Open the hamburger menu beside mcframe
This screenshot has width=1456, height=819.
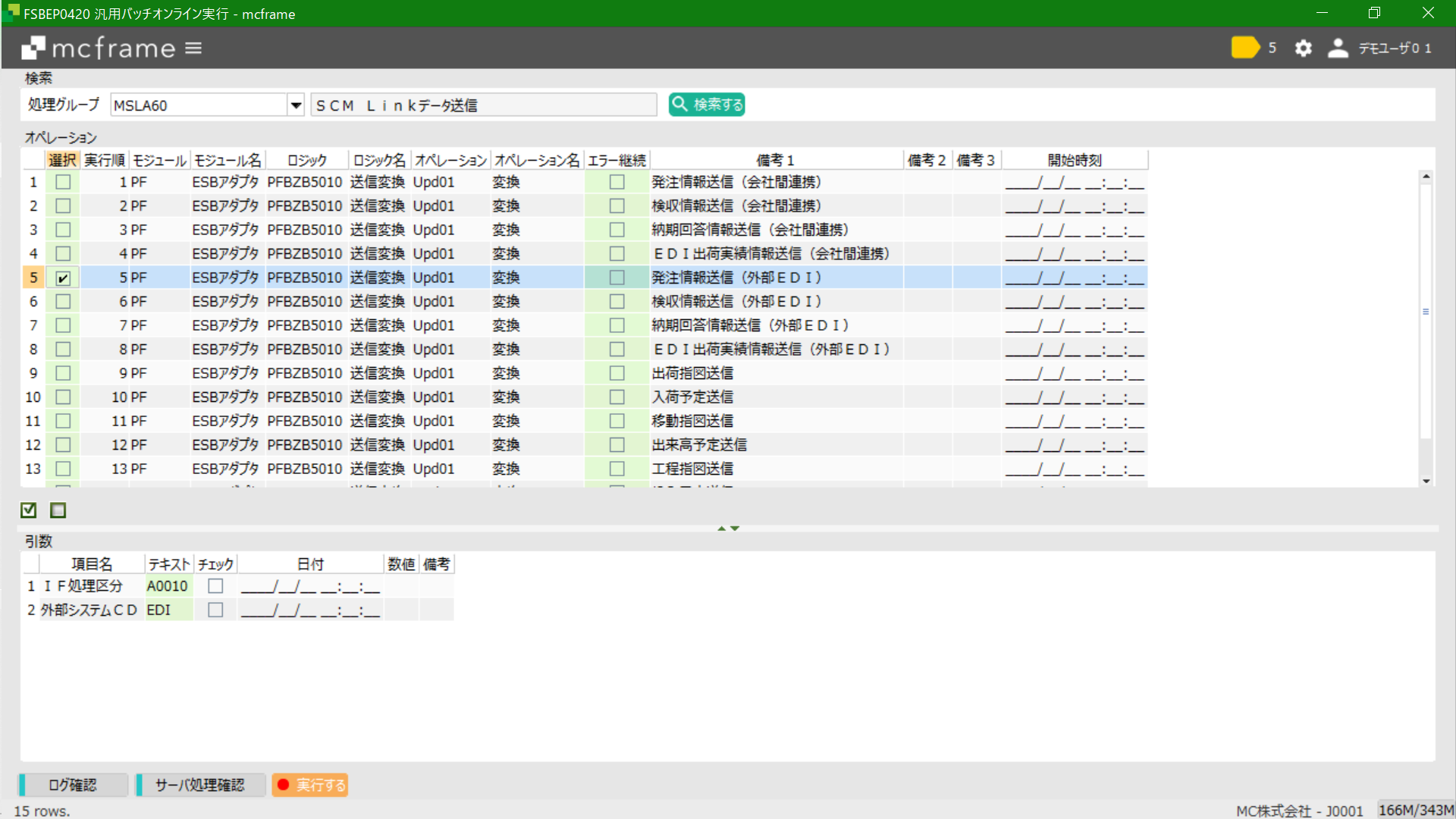pos(195,47)
